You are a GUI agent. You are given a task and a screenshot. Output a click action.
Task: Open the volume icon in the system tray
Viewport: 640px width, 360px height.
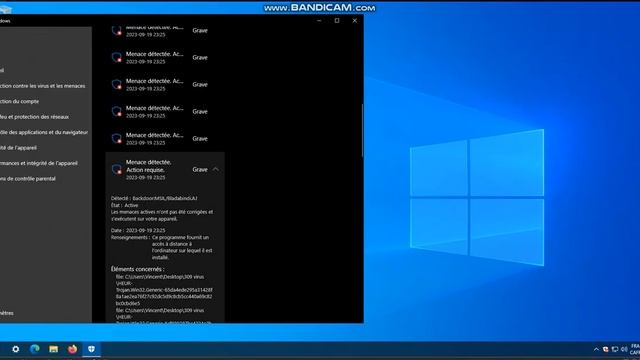[624, 349]
